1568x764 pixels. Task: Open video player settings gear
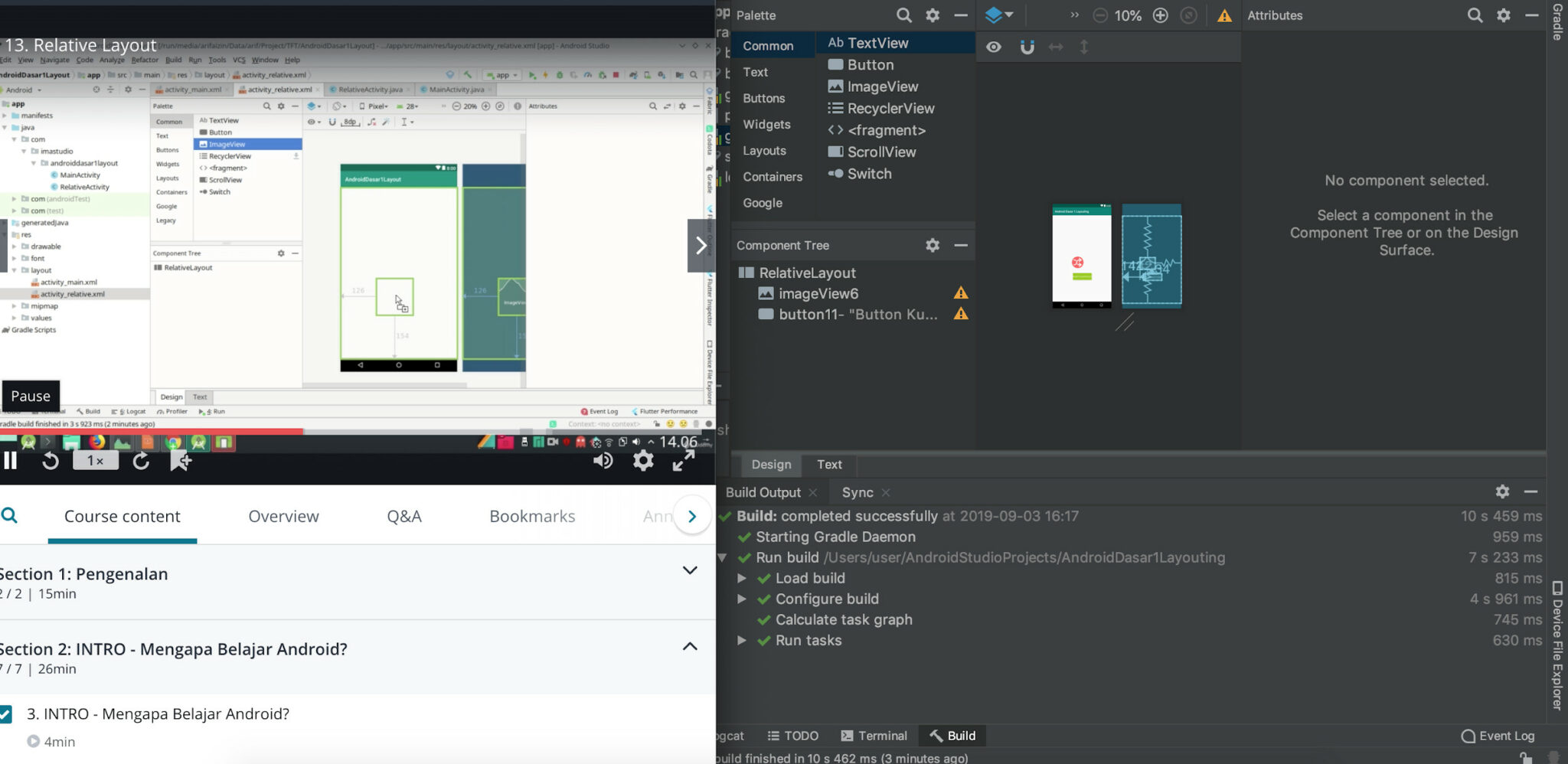[643, 460]
